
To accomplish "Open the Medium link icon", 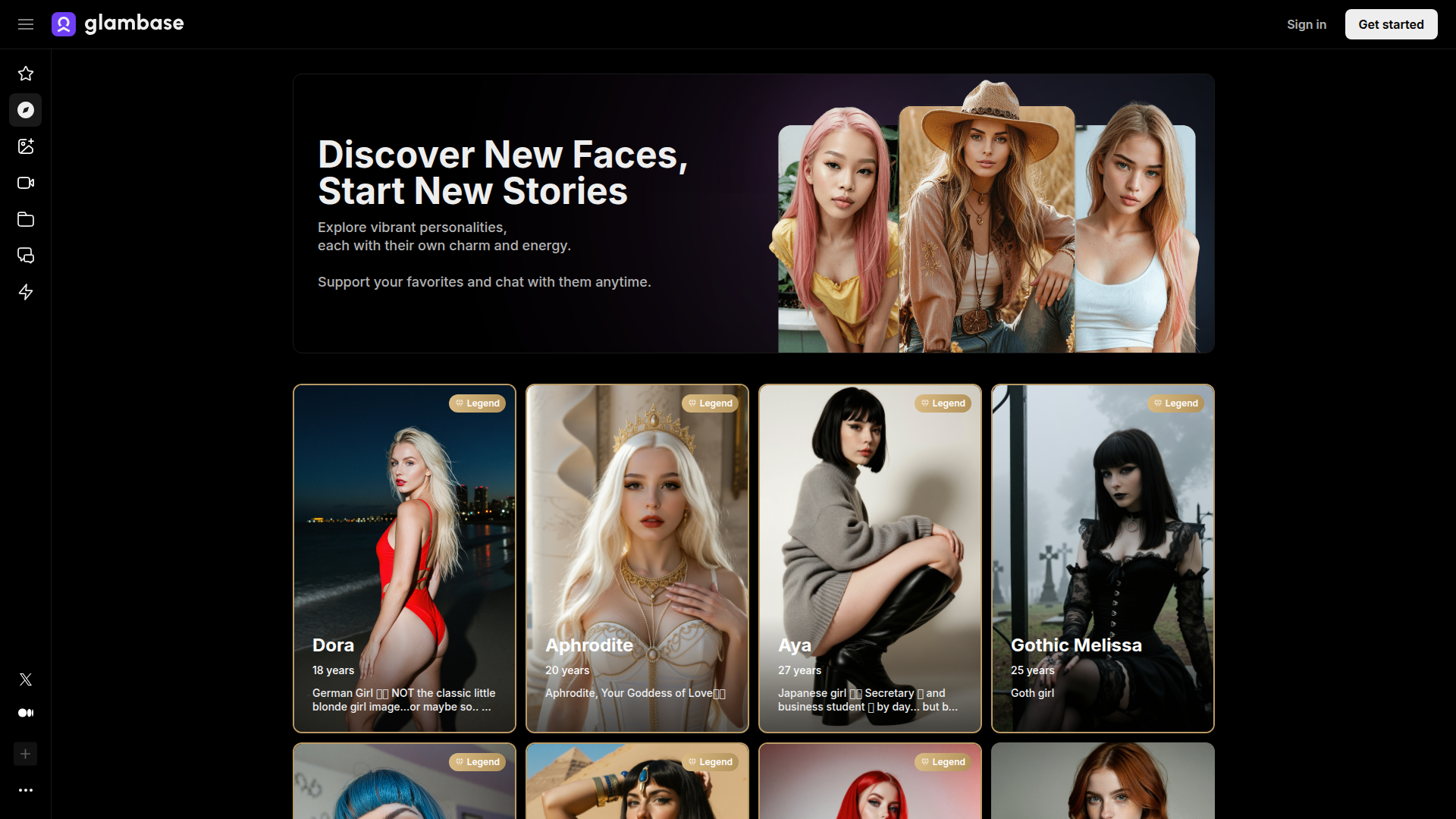I will (26, 713).
